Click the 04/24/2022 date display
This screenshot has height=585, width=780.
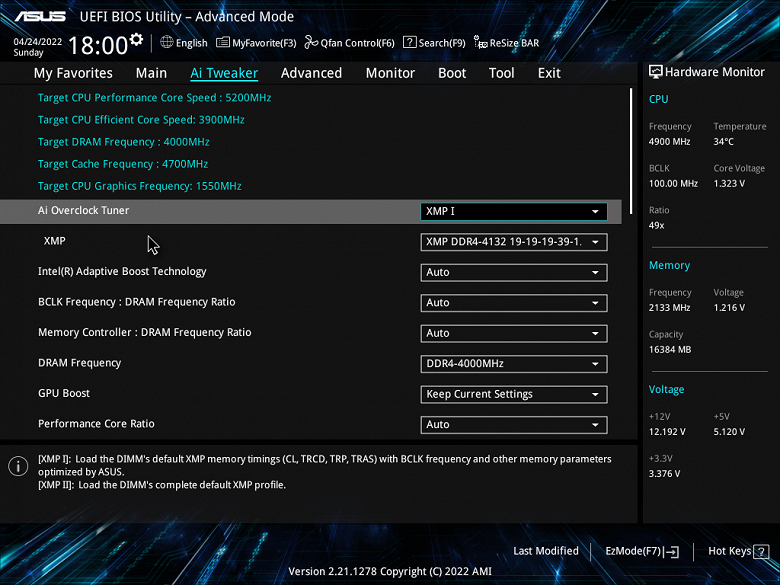tap(38, 42)
